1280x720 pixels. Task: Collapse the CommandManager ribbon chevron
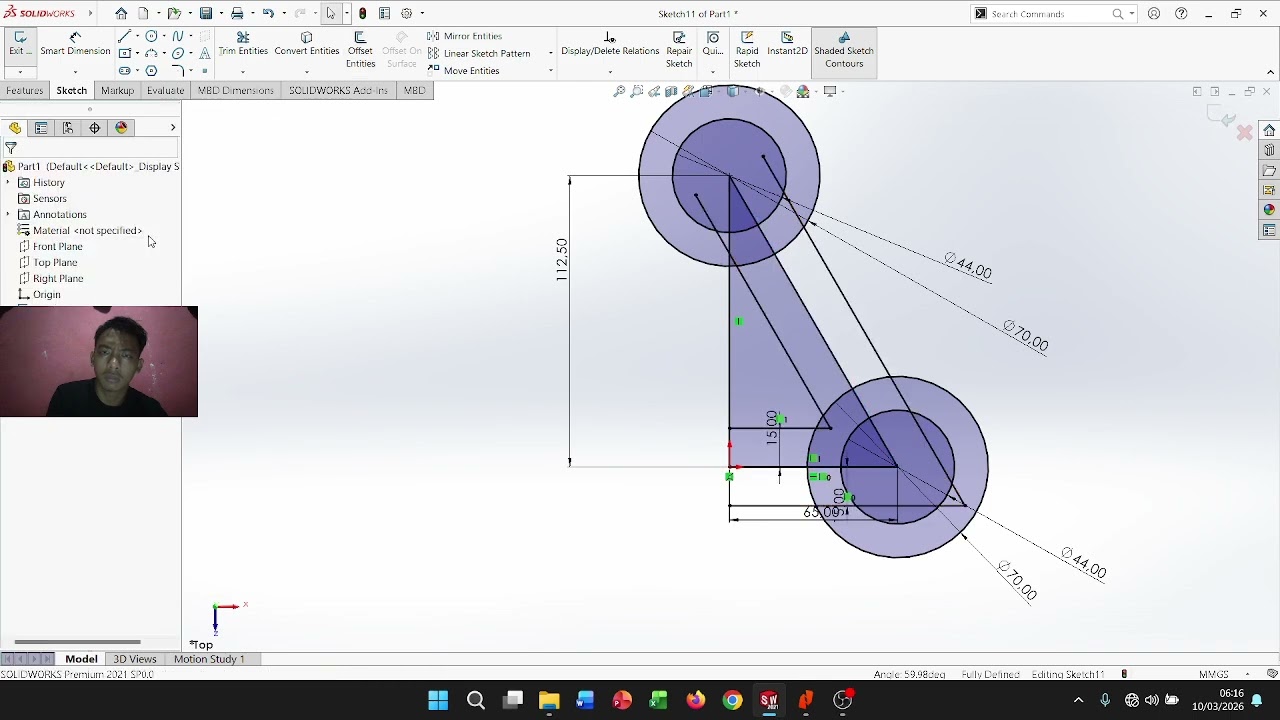click(x=1270, y=72)
